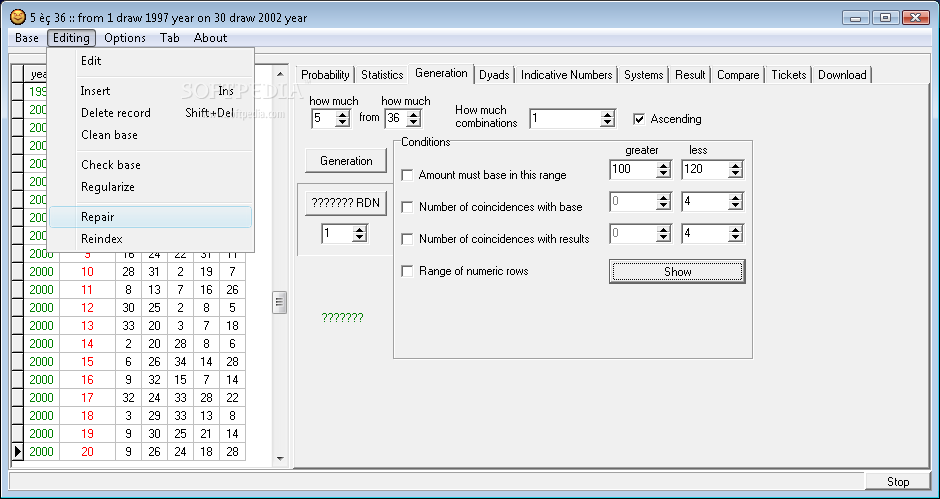Click the red draw number 15 cell
The height and width of the screenshot is (499, 940).
coord(88,362)
